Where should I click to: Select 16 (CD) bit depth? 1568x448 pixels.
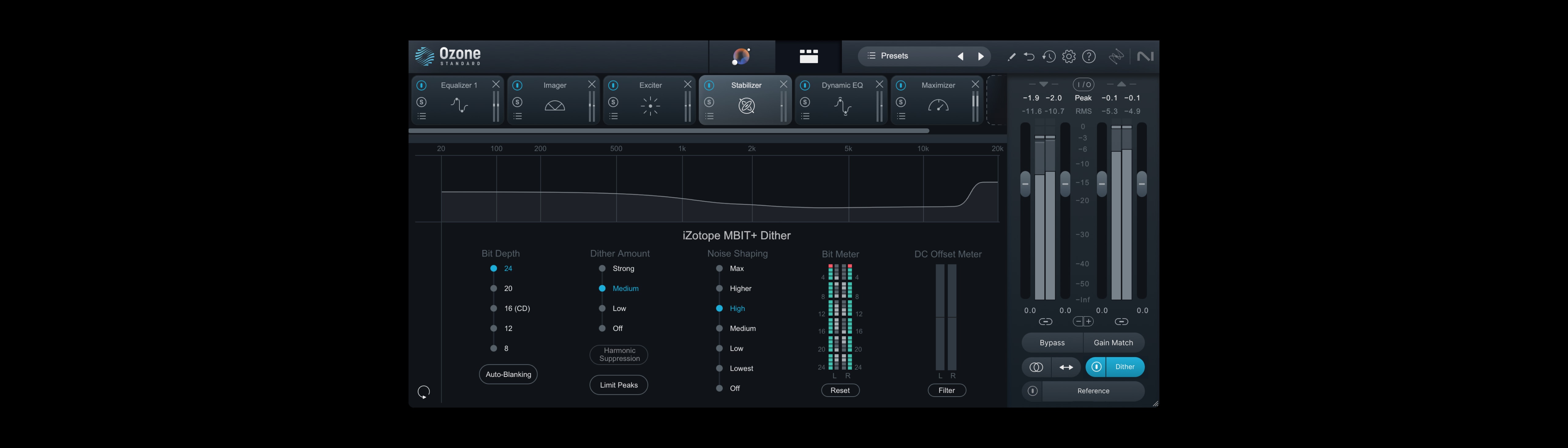pos(510,309)
